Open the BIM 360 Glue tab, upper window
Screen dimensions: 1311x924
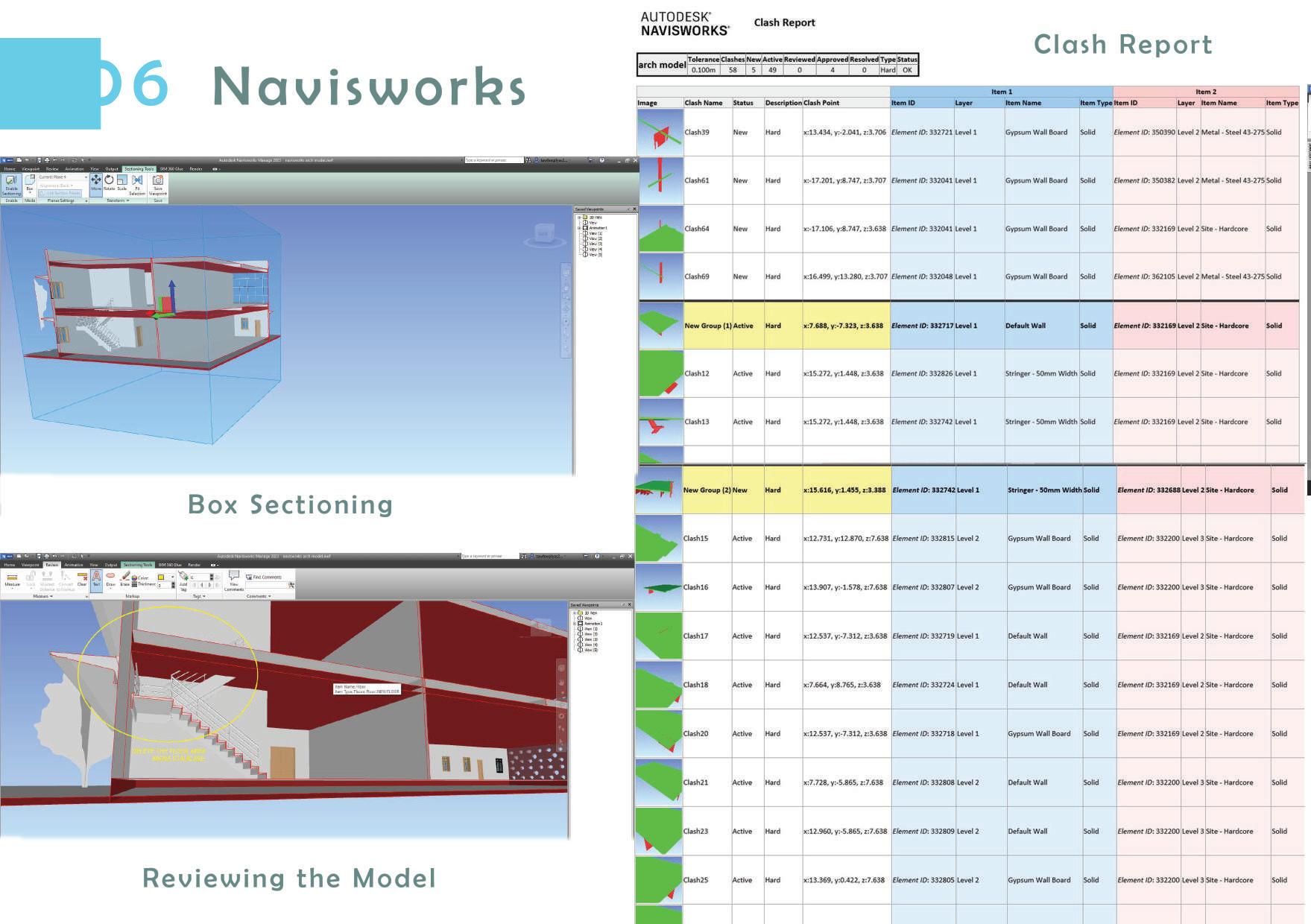[171, 169]
